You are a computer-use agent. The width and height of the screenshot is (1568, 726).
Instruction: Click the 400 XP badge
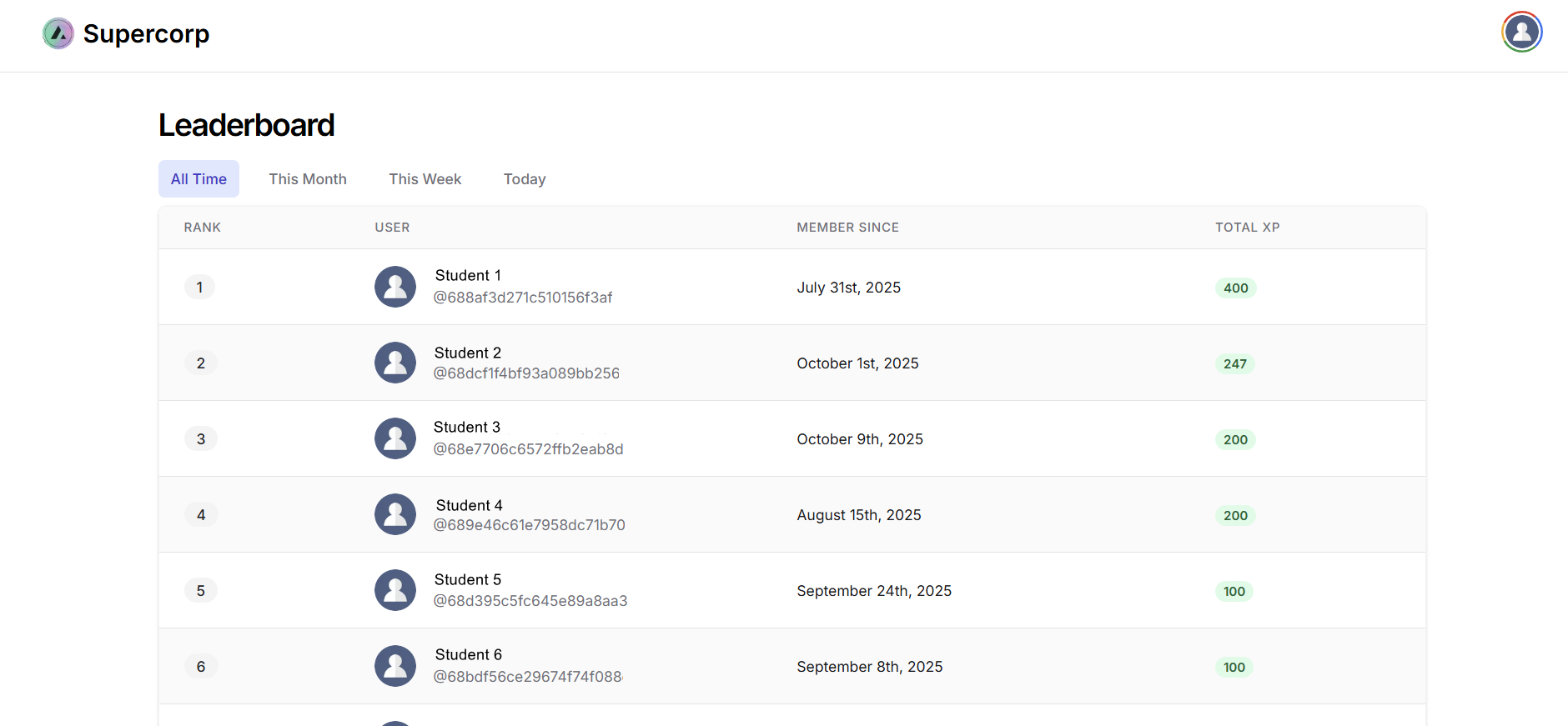[1235, 288]
